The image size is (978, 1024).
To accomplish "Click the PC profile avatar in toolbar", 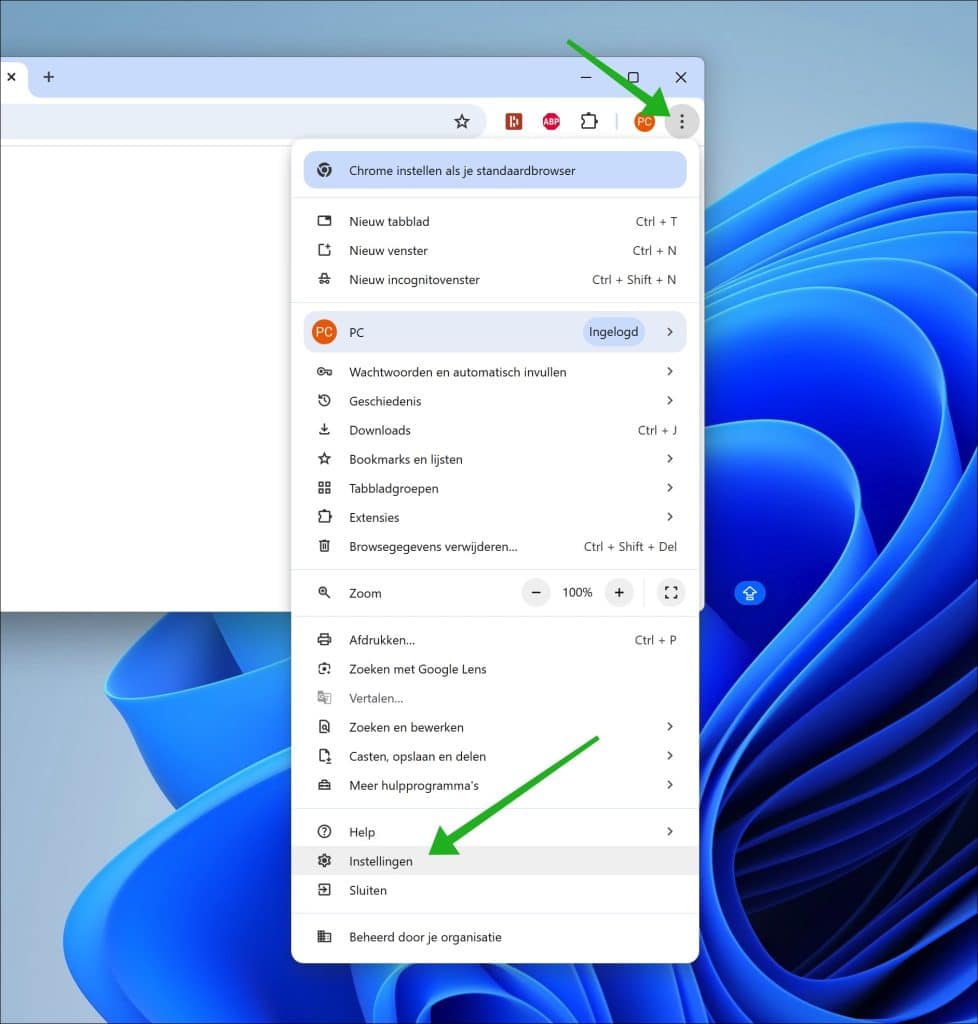I will pyautogui.click(x=644, y=121).
